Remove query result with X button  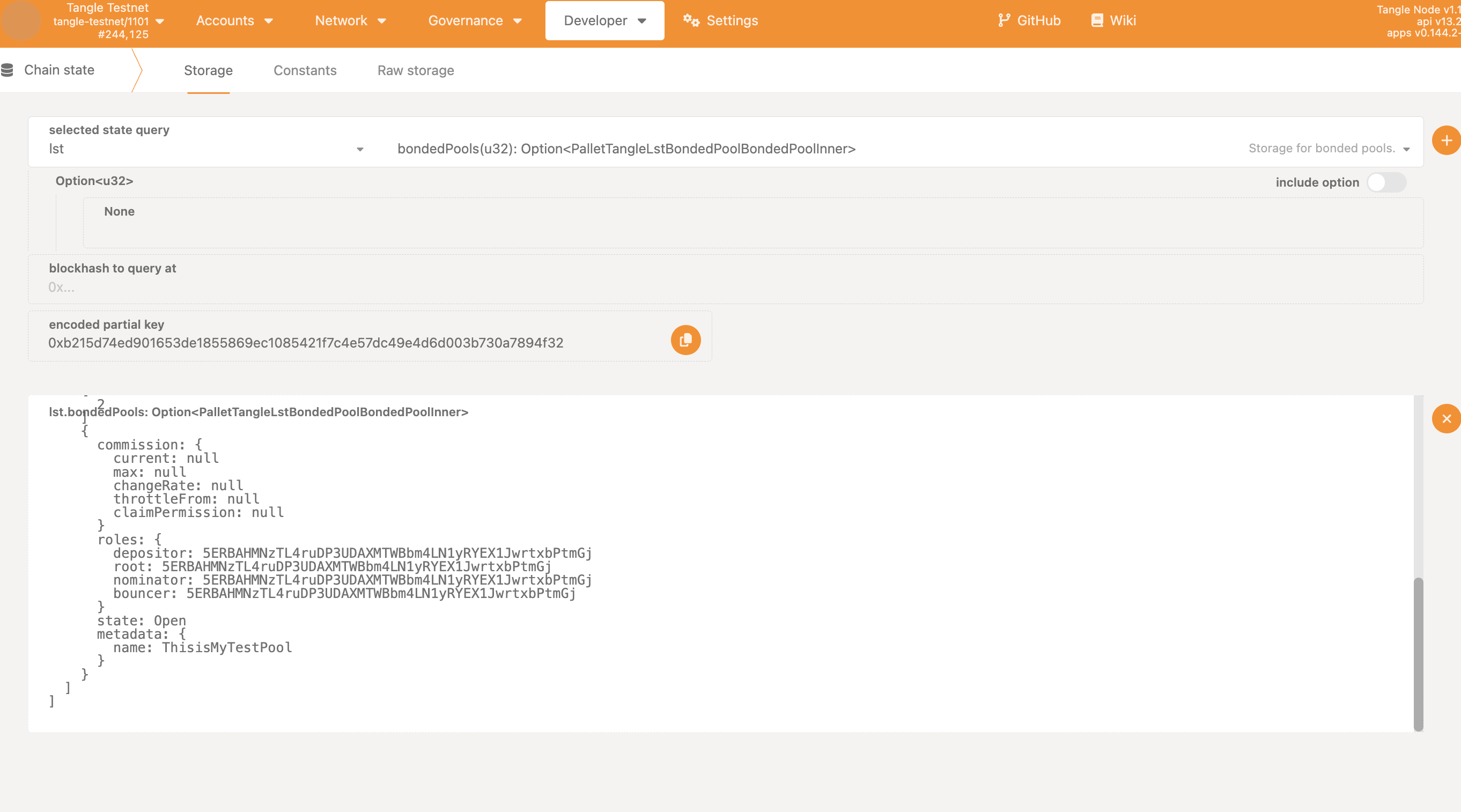[1445, 418]
